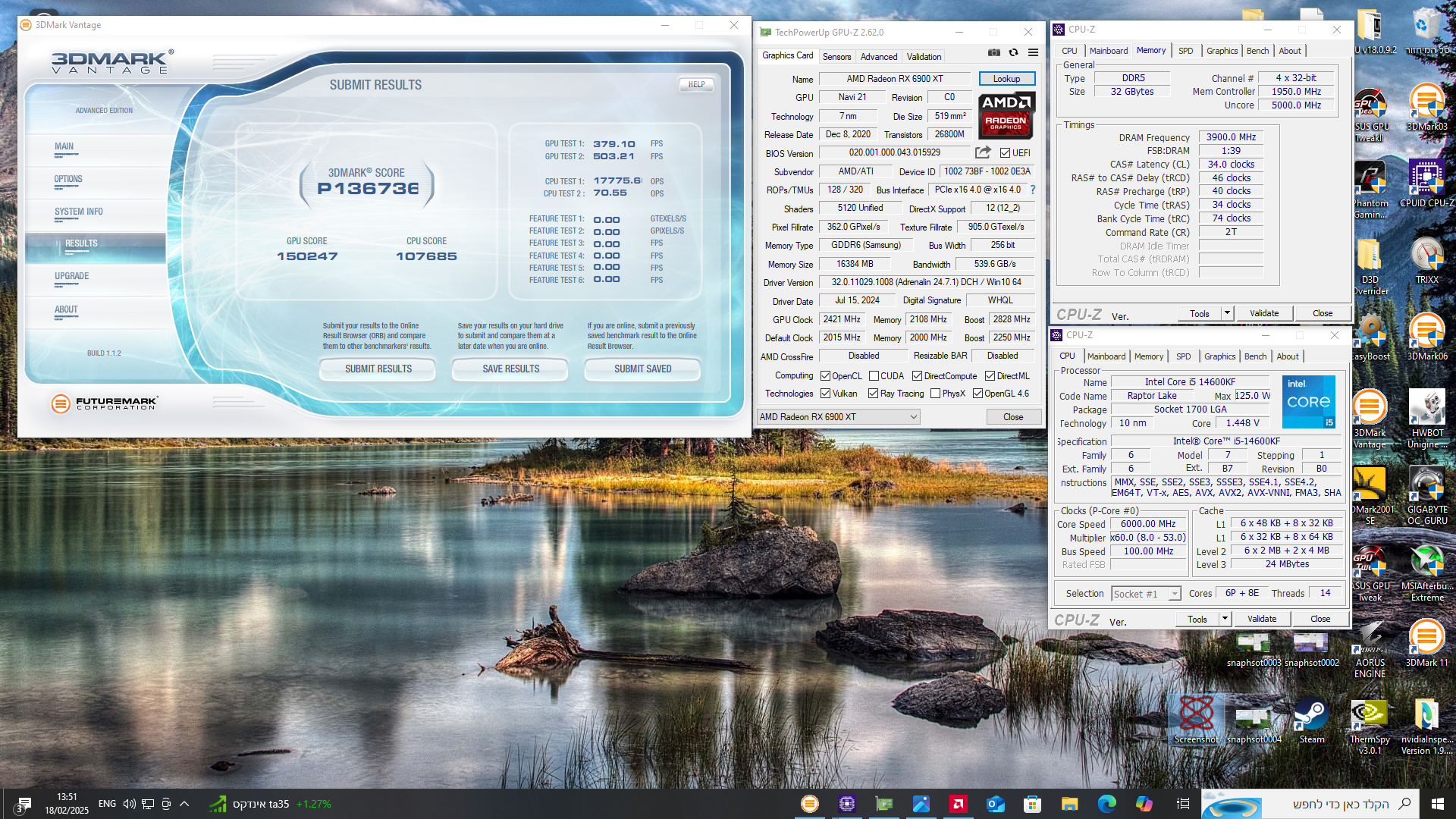This screenshot has width=1456, height=819.
Task: Open GIGABYTE OC_GURU desktop icon
Action: tap(1426, 496)
